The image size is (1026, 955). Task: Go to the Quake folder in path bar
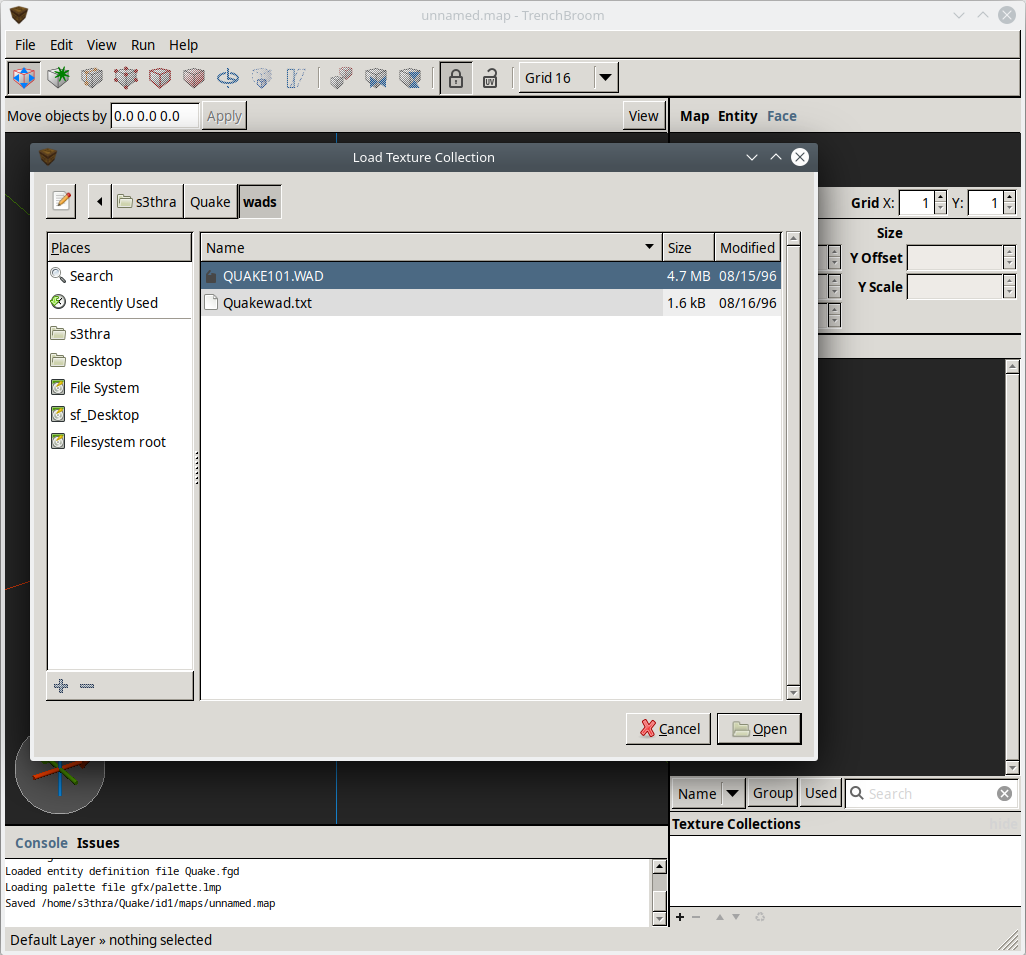[x=210, y=202]
